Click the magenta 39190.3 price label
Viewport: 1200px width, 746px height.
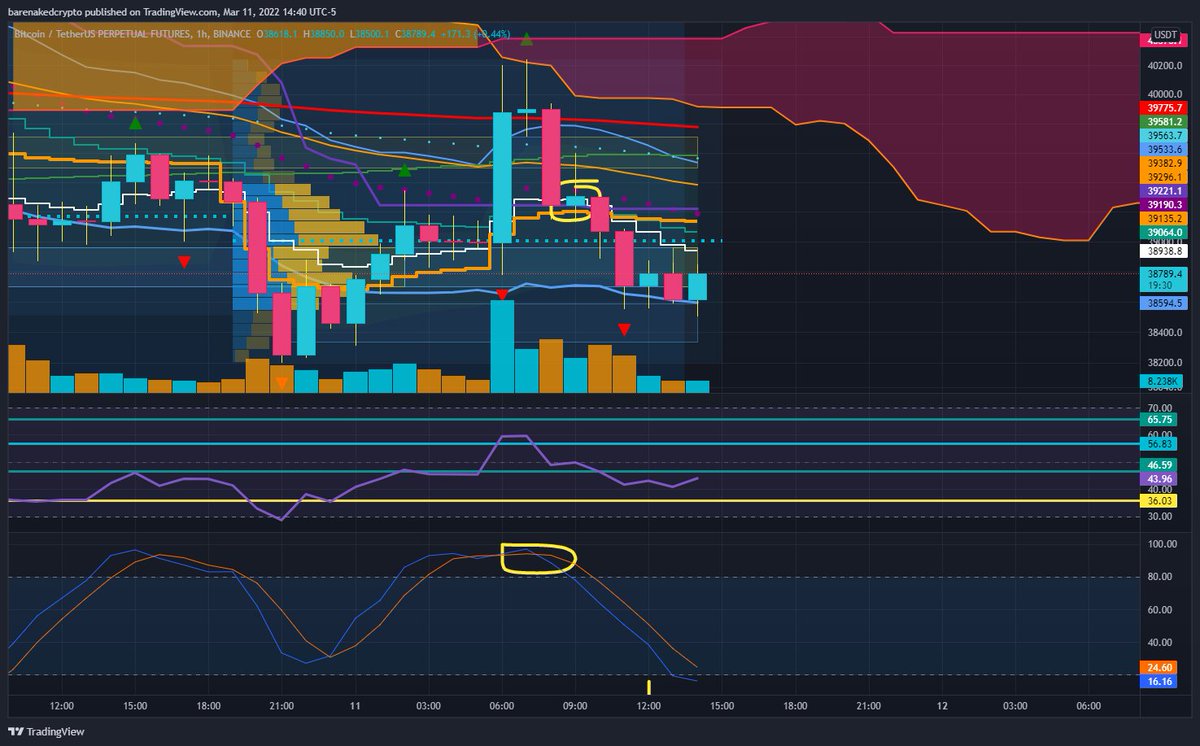tap(1163, 204)
